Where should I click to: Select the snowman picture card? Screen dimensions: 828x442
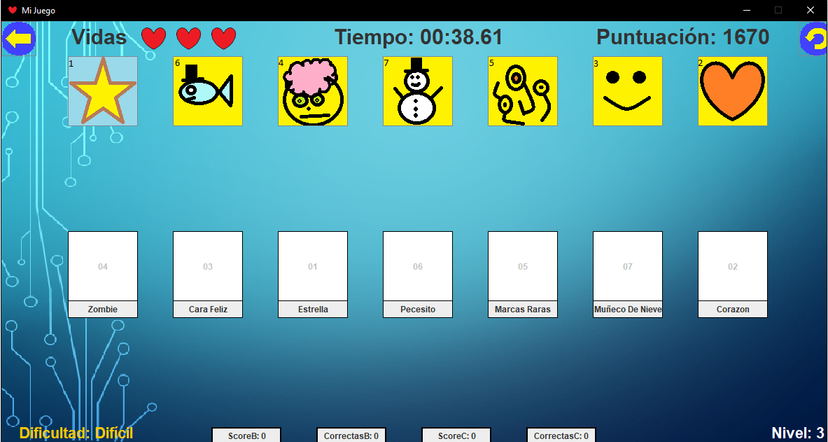[x=418, y=91]
